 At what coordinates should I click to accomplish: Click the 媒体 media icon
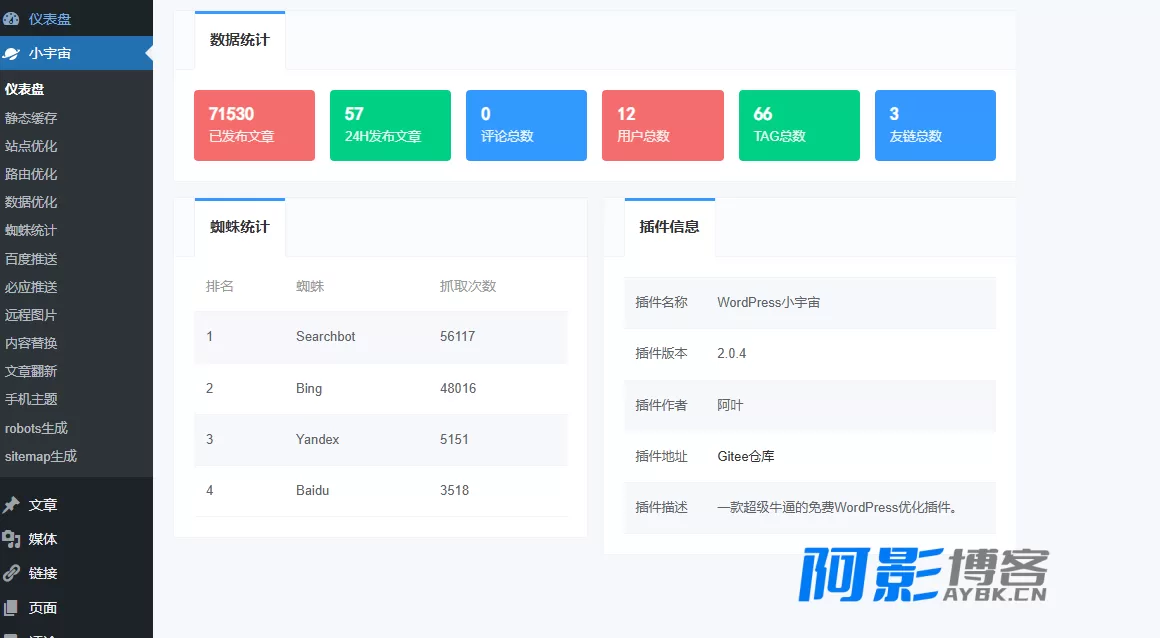(11, 539)
